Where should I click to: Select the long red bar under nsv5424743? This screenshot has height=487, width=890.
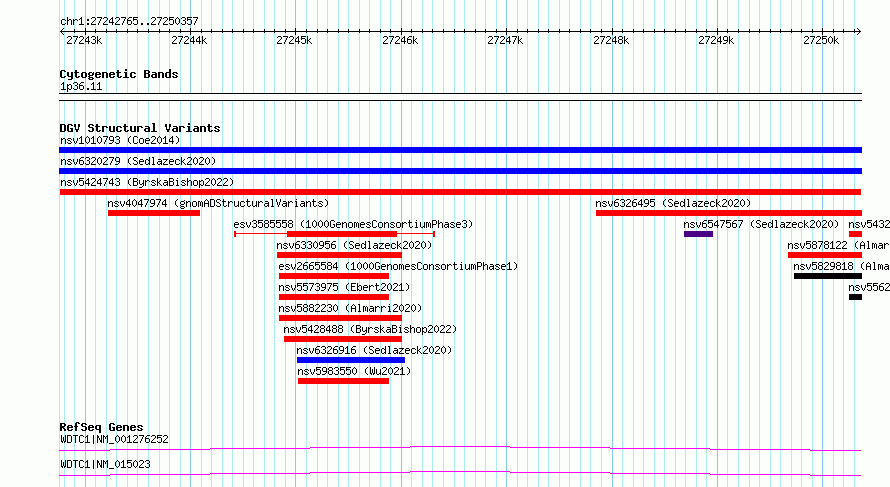pyautogui.click(x=460, y=192)
